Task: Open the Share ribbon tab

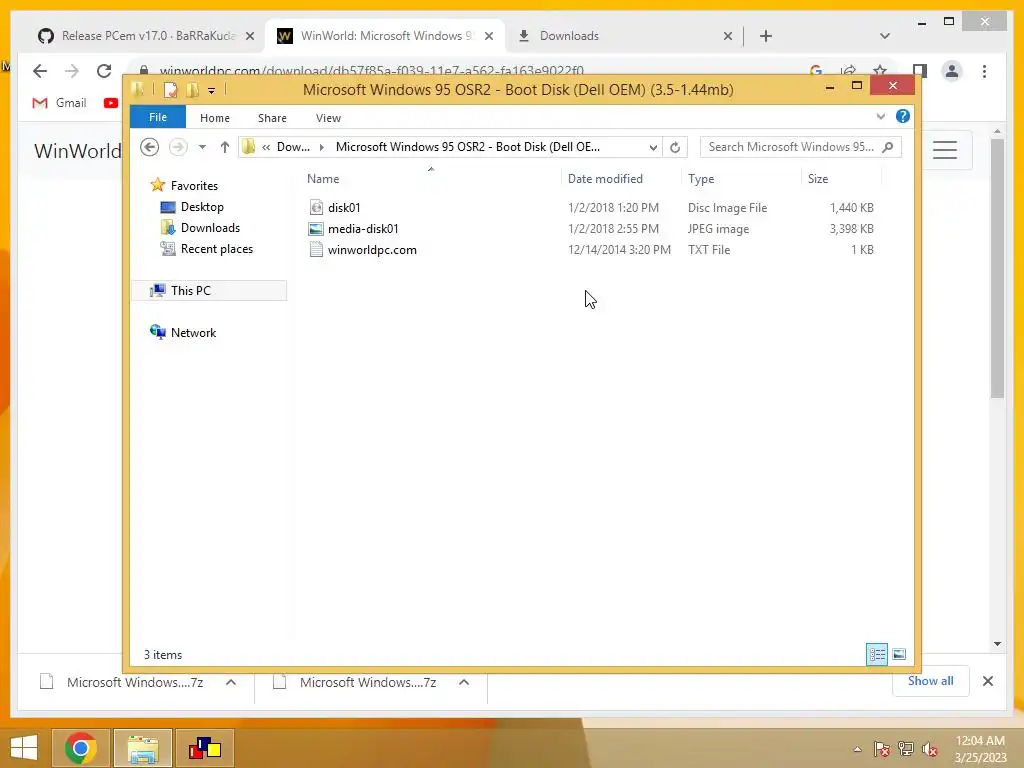Action: point(272,118)
